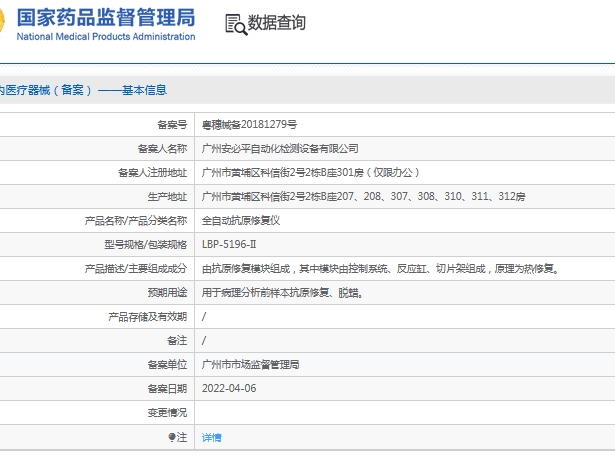Select model value LBP-5196-II
This screenshot has width=615, height=460.
(229, 245)
